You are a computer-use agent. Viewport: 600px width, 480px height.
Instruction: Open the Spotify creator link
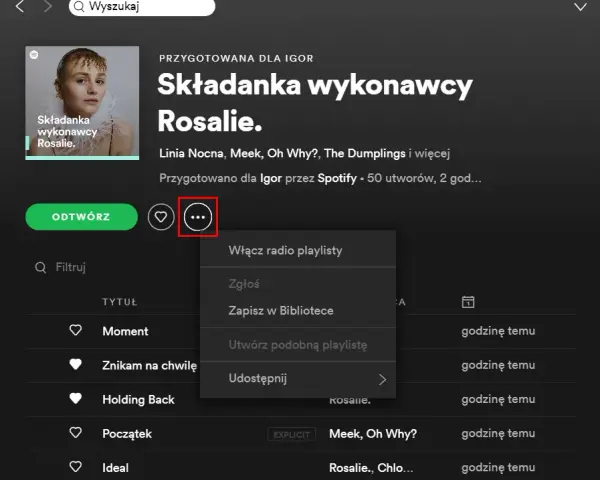[337, 178]
